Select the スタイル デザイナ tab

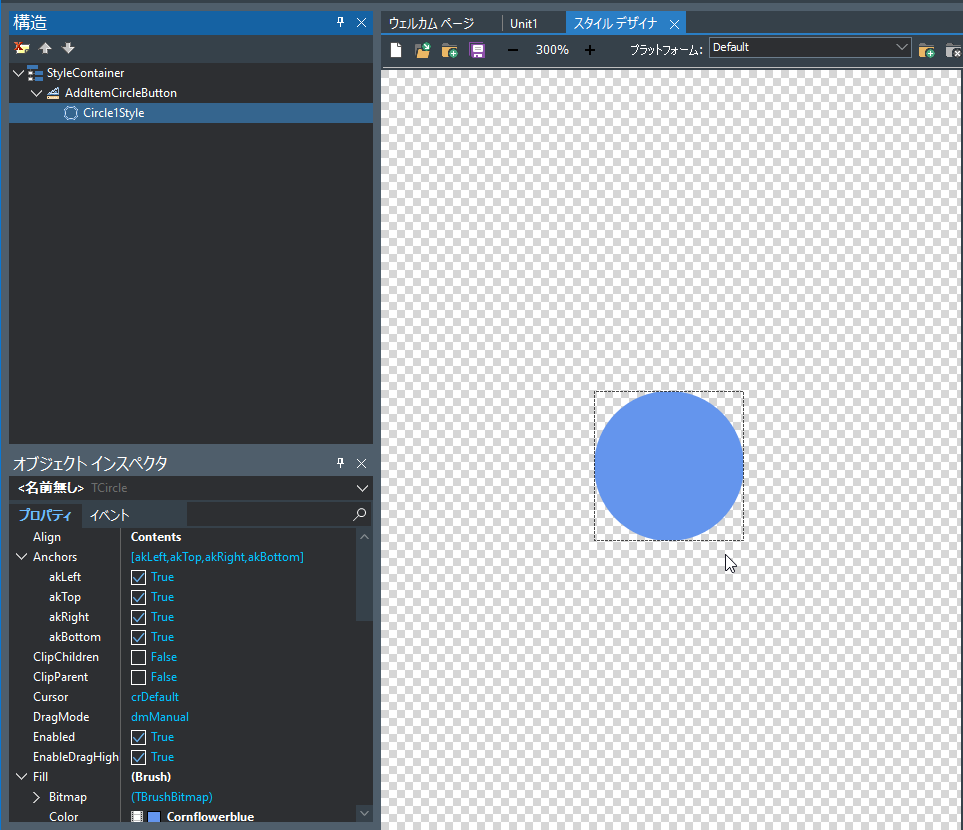click(x=615, y=23)
